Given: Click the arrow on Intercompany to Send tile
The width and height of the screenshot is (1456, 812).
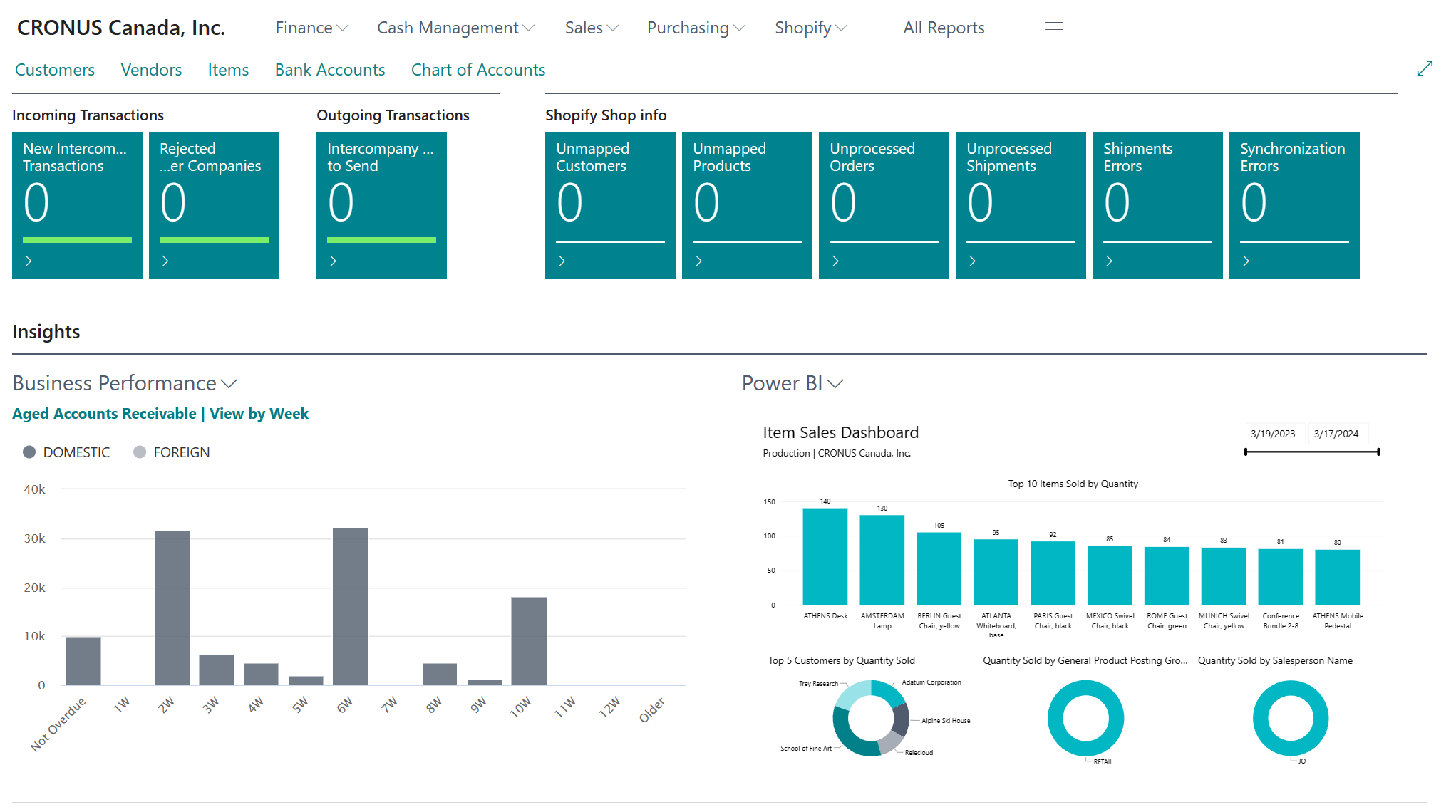Looking at the screenshot, I should (333, 261).
